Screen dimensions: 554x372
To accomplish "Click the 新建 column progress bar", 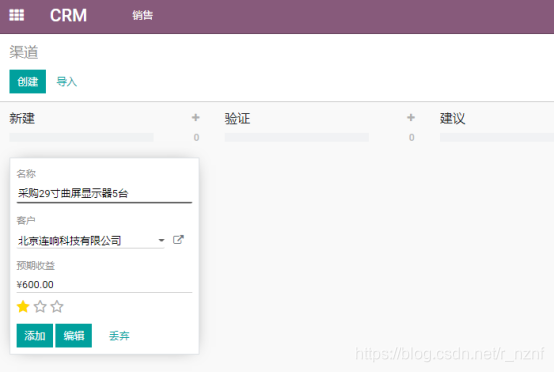I will click(81, 137).
